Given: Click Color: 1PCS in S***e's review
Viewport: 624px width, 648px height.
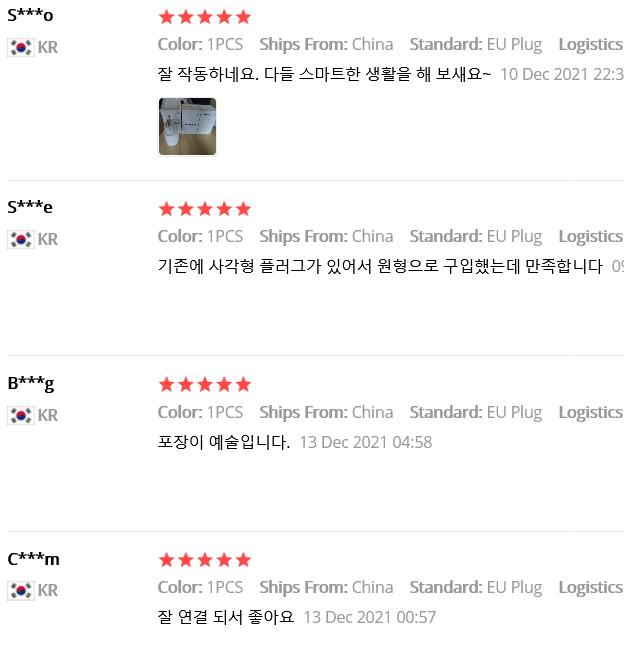Looking at the screenshot, I should point(200,236).
